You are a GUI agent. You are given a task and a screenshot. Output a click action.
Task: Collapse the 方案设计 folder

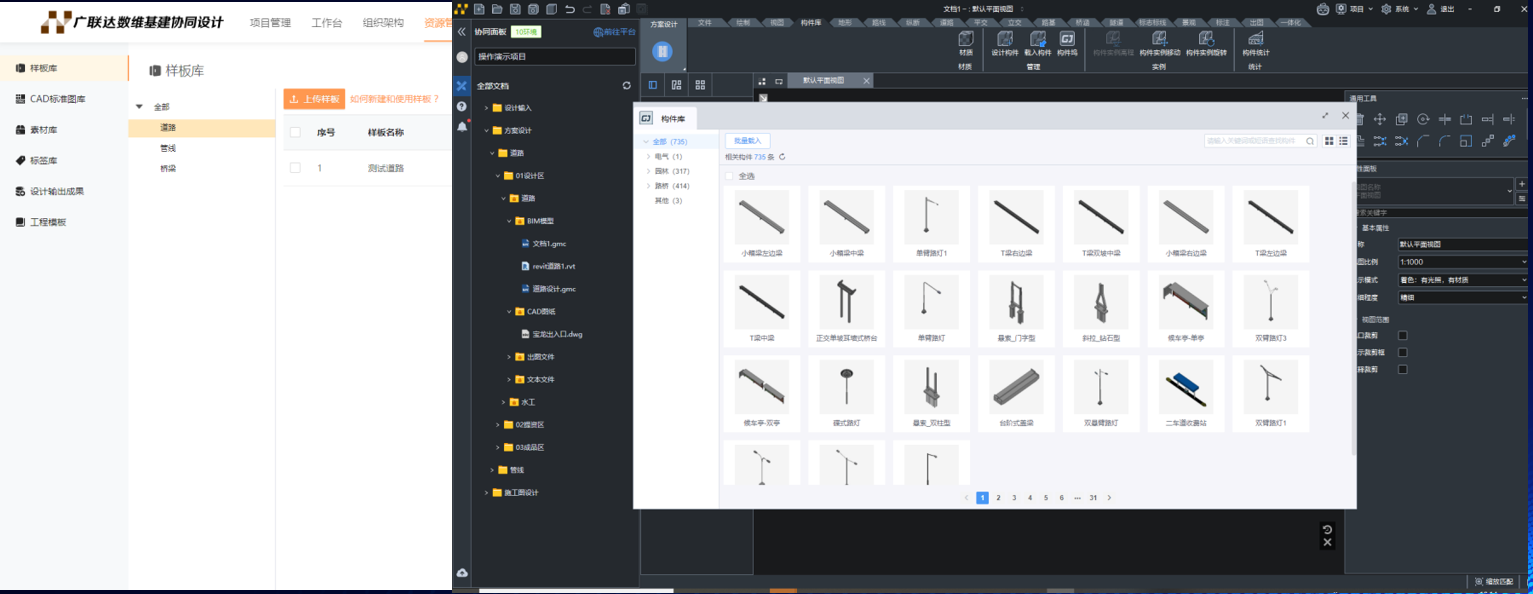[x=486, y=130]
